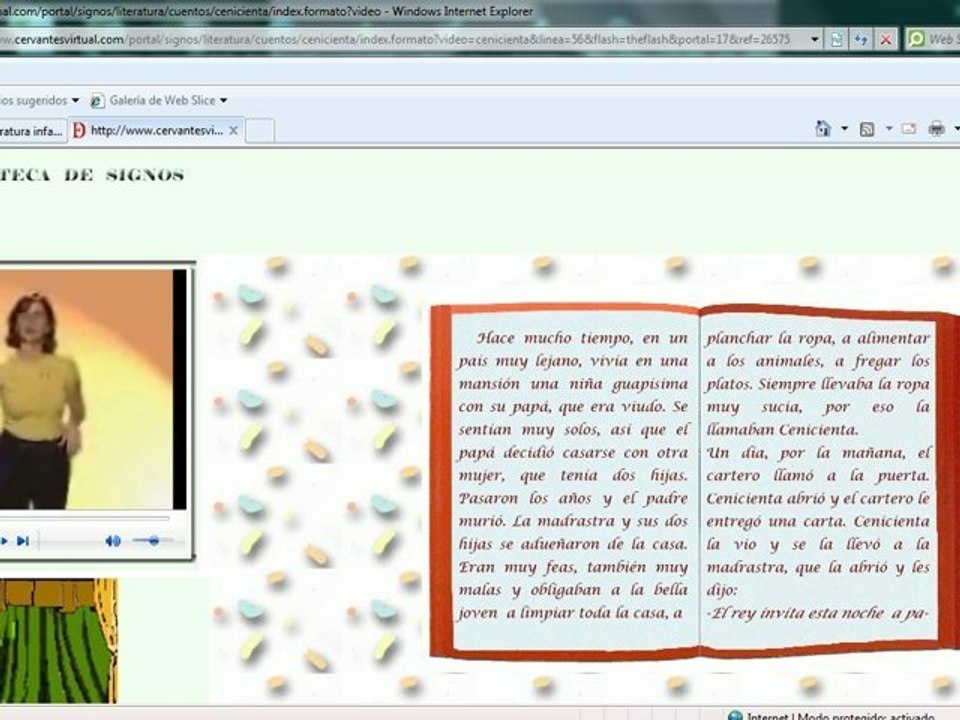Click the Home toolbar icon
The height and width of the screenshot is (720, 960).
823,129
